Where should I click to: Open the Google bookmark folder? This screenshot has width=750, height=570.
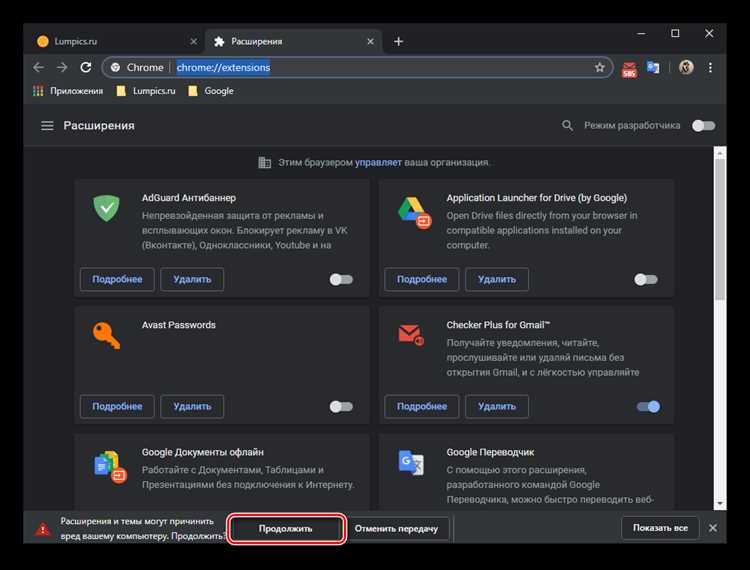point(211,91)
